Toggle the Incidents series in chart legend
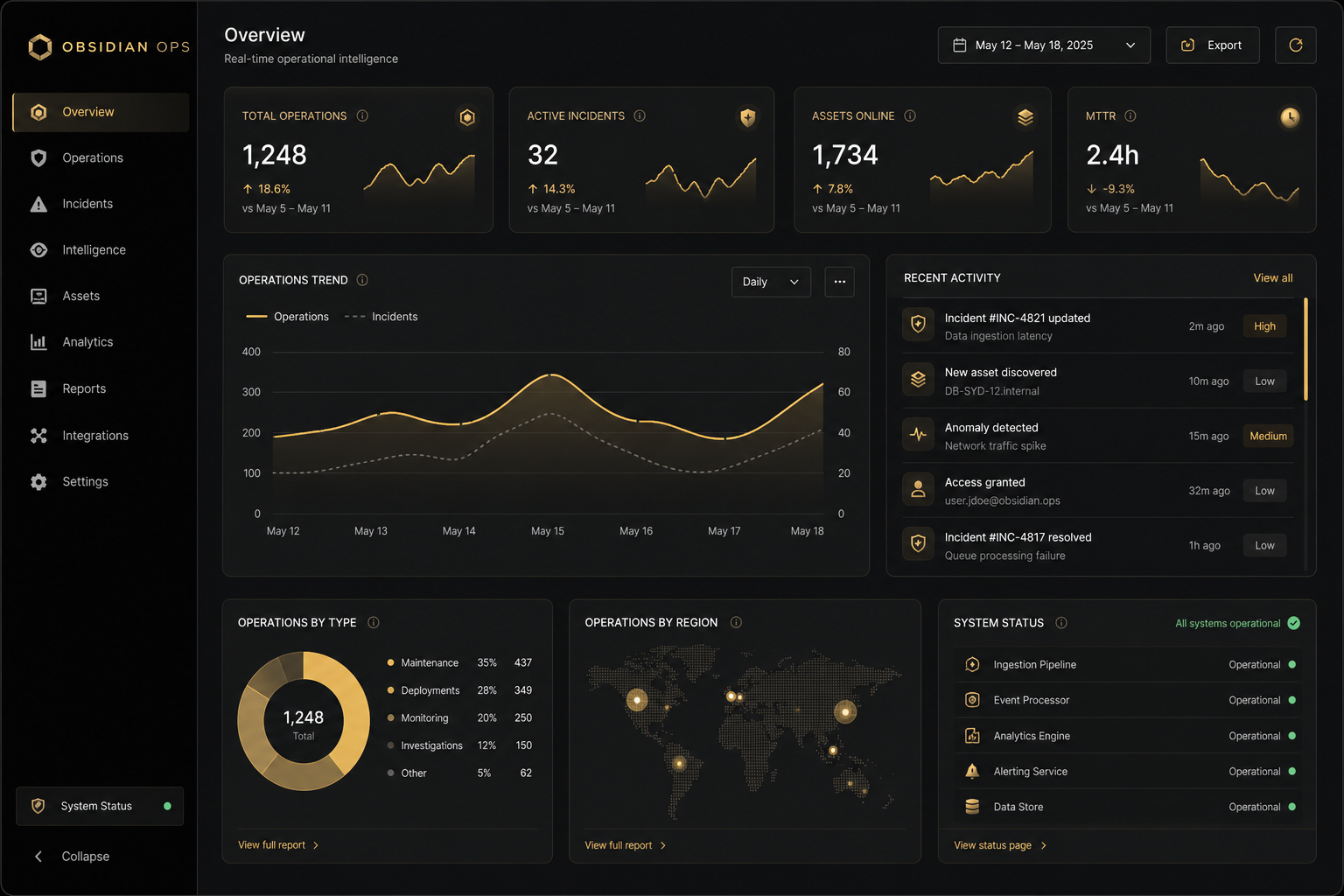 381,317
